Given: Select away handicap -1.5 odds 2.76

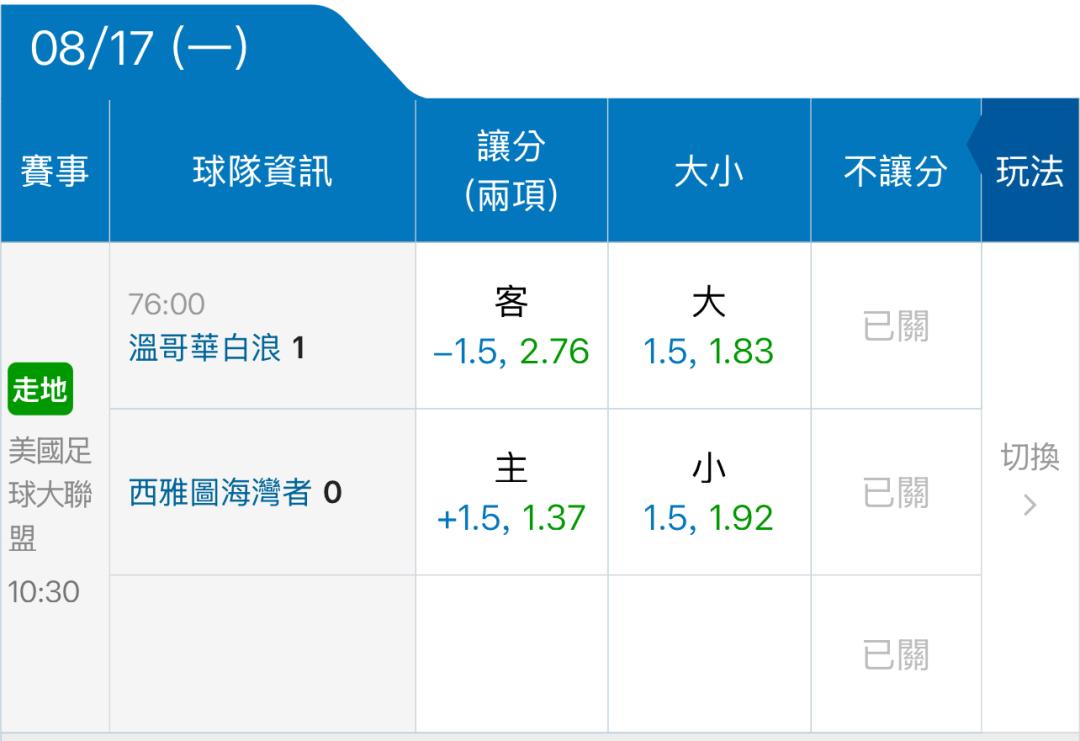Looking at the screenshot, I should point(511,326).
